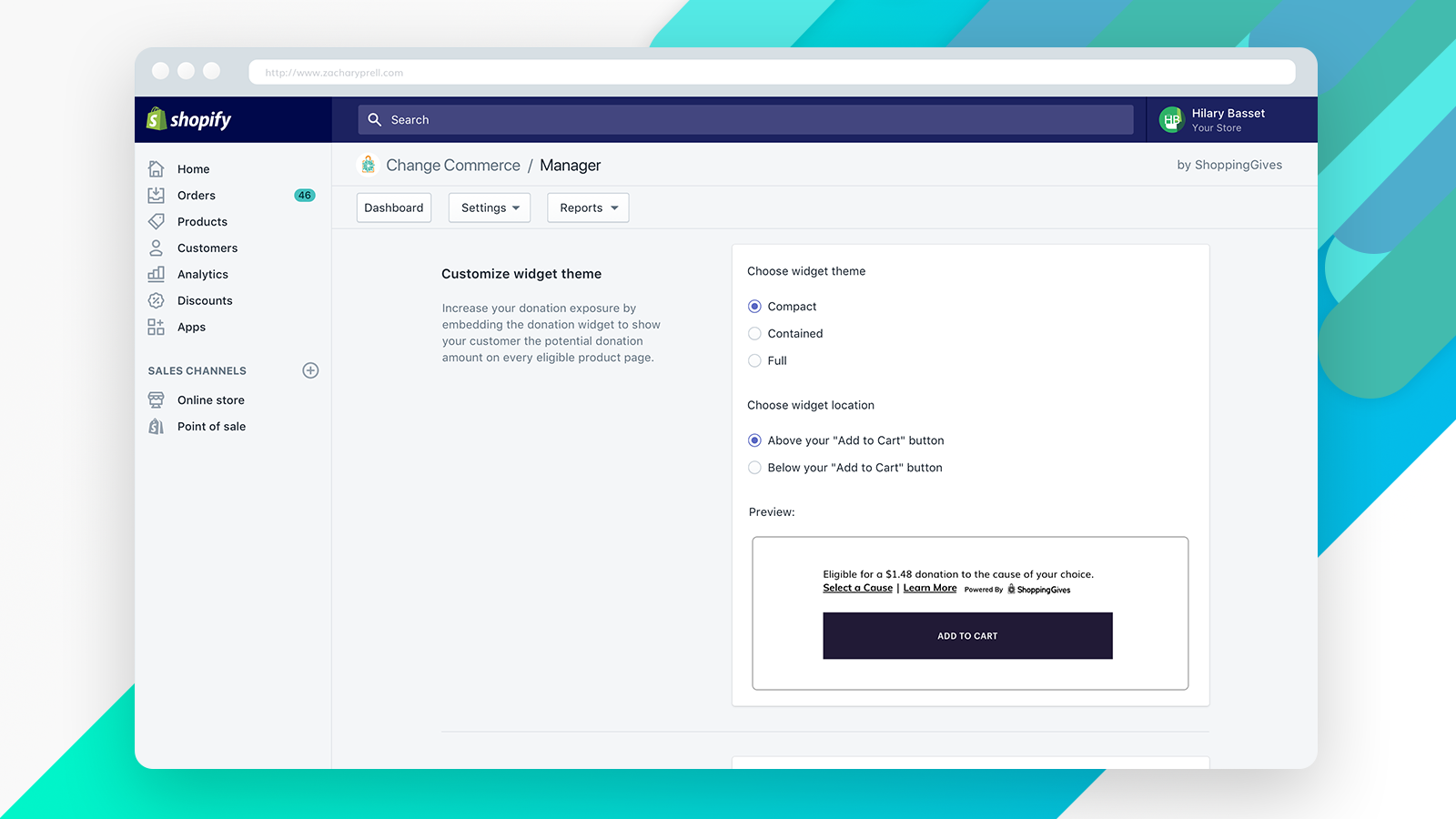The image size is (1456, 819).
Task: Open Discounts menu item
Action: pyautogui.click(x=205, y=301)
